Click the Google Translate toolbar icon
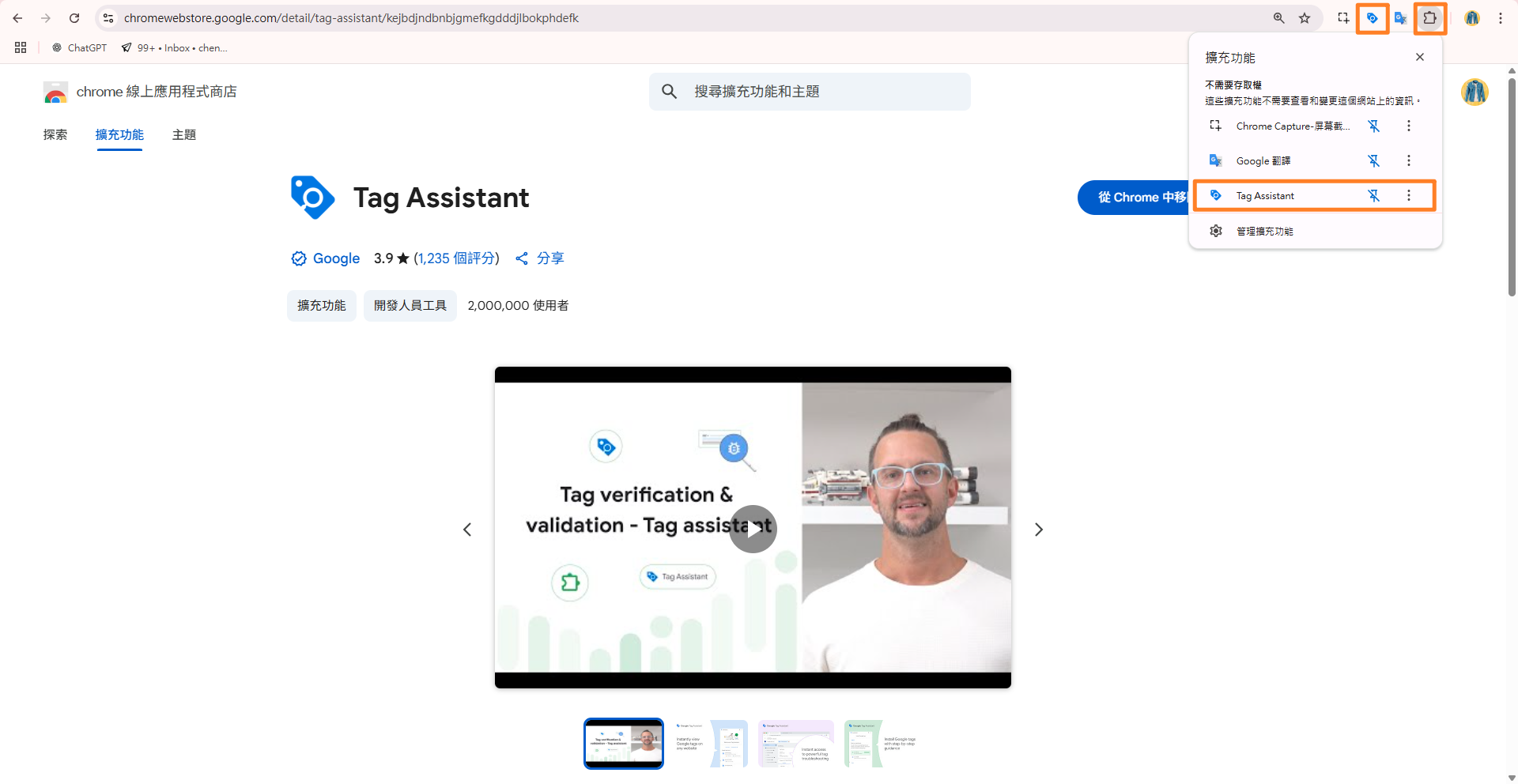 [1400, 18]
